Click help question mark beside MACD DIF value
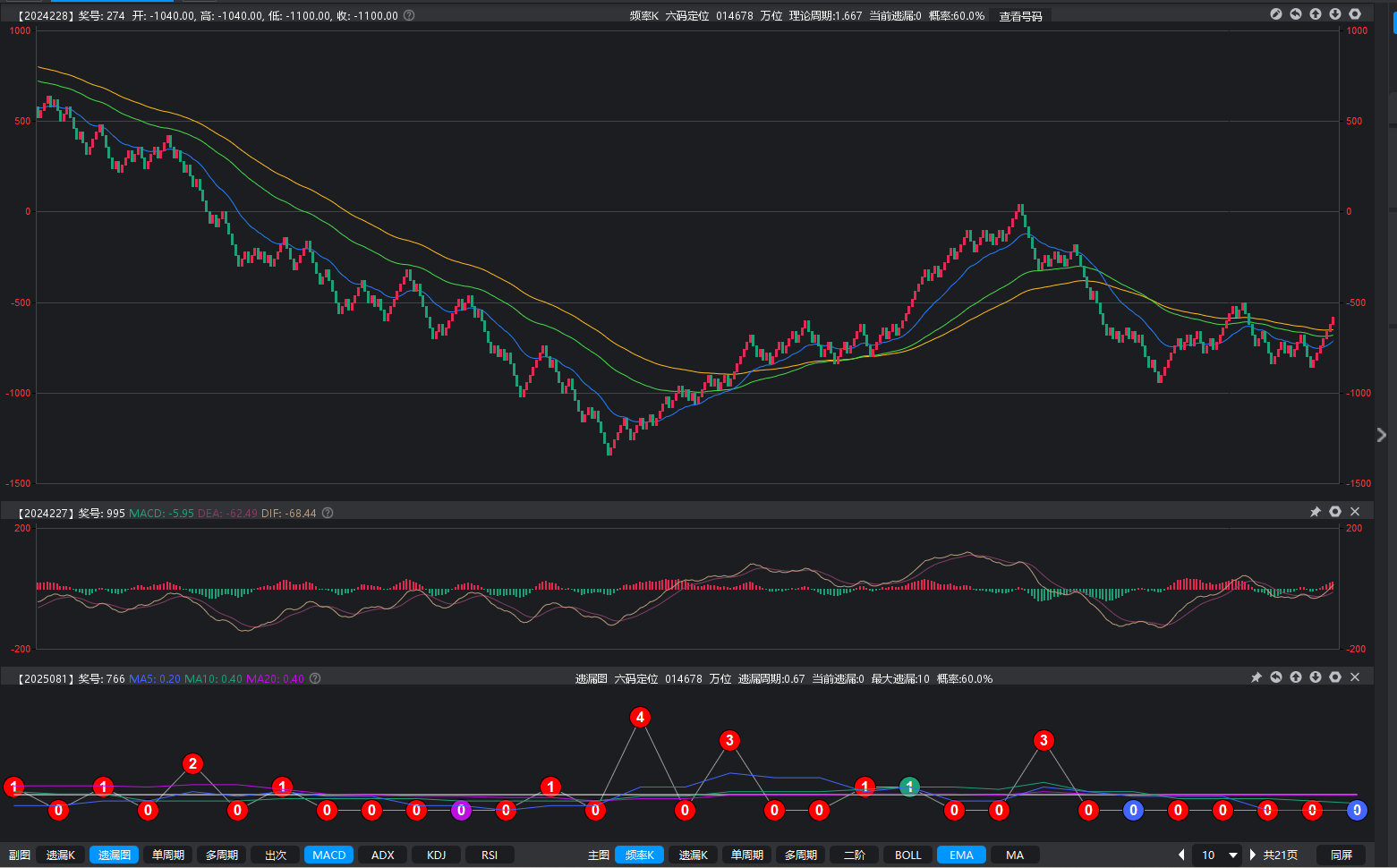 pos(328,513)
